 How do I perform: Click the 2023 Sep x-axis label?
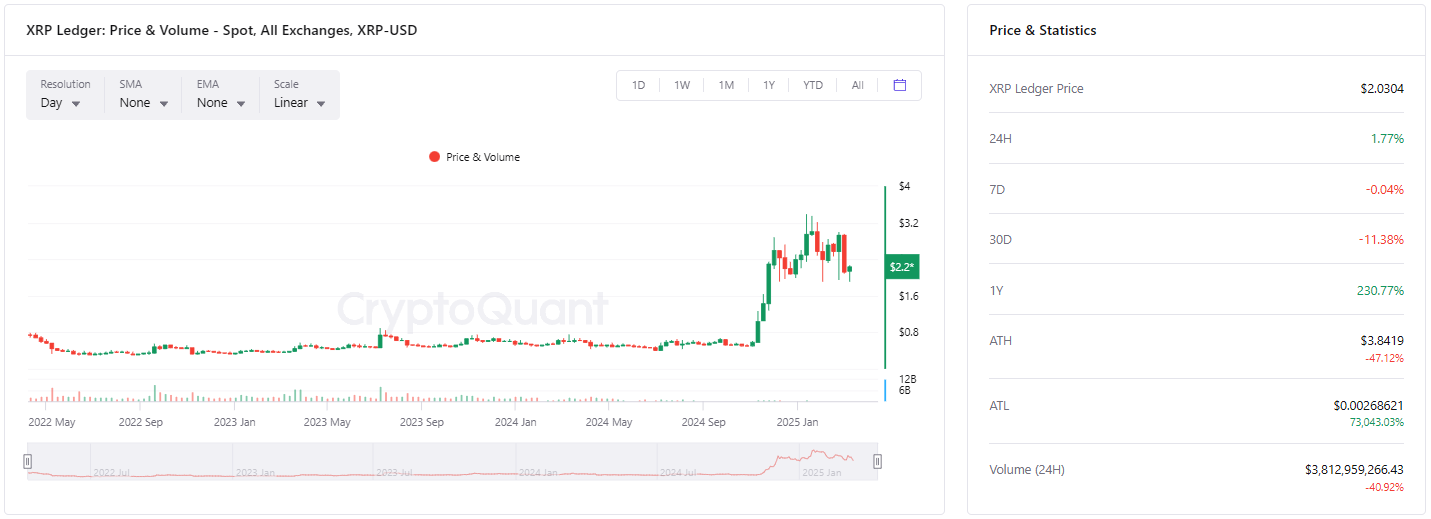click(421, 422)
